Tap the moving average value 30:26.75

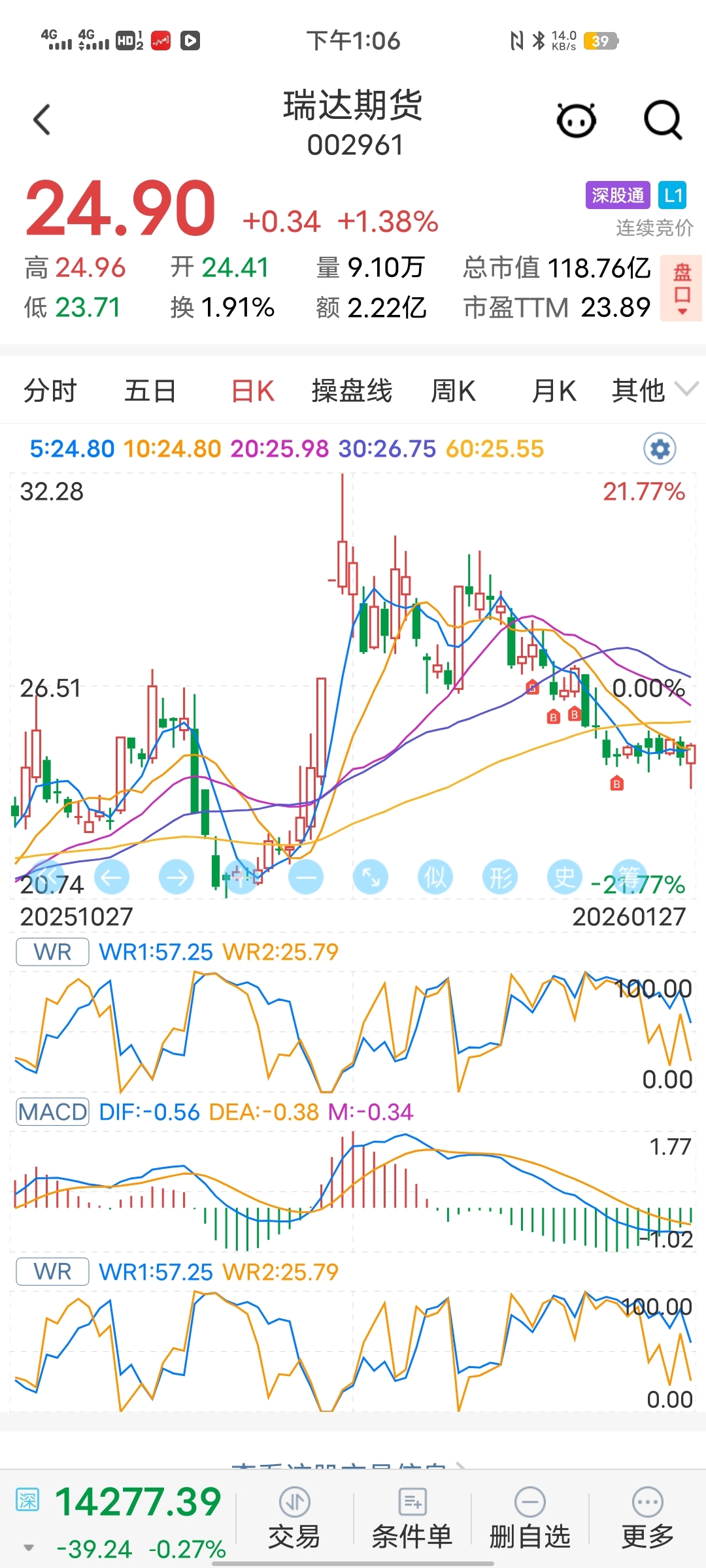(387, 449)
